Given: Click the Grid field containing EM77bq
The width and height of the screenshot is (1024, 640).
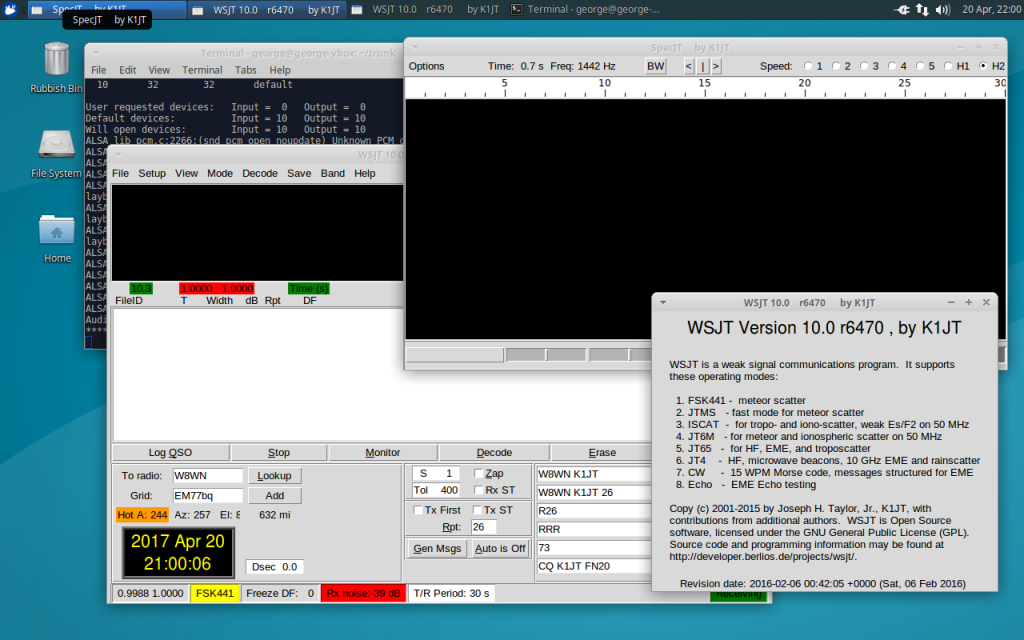Looking at the screenshot, I should [208, 496].
